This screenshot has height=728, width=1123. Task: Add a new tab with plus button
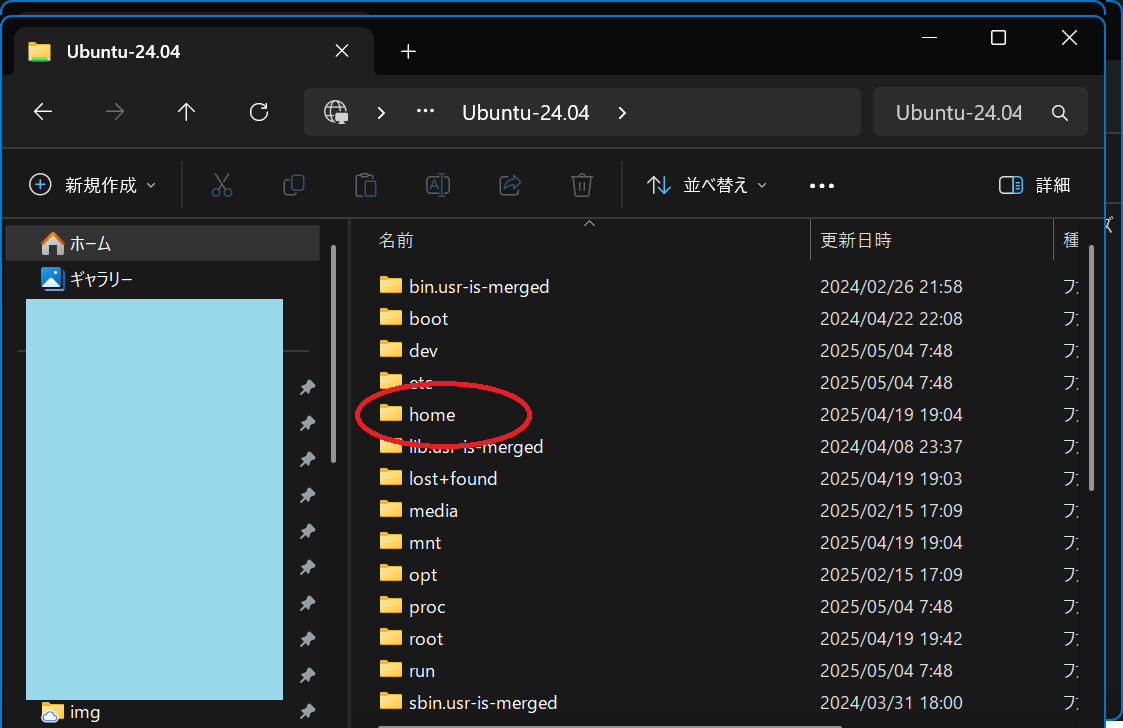(408, 52)
